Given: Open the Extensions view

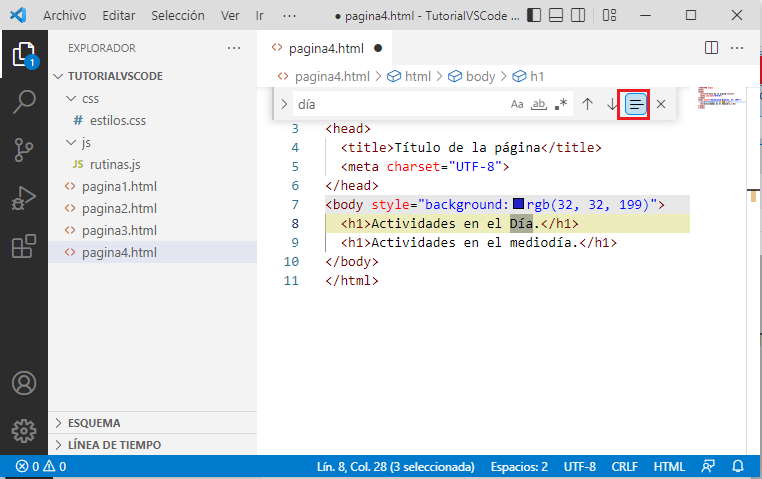Looking at the screenshot, I should point(24,245).
